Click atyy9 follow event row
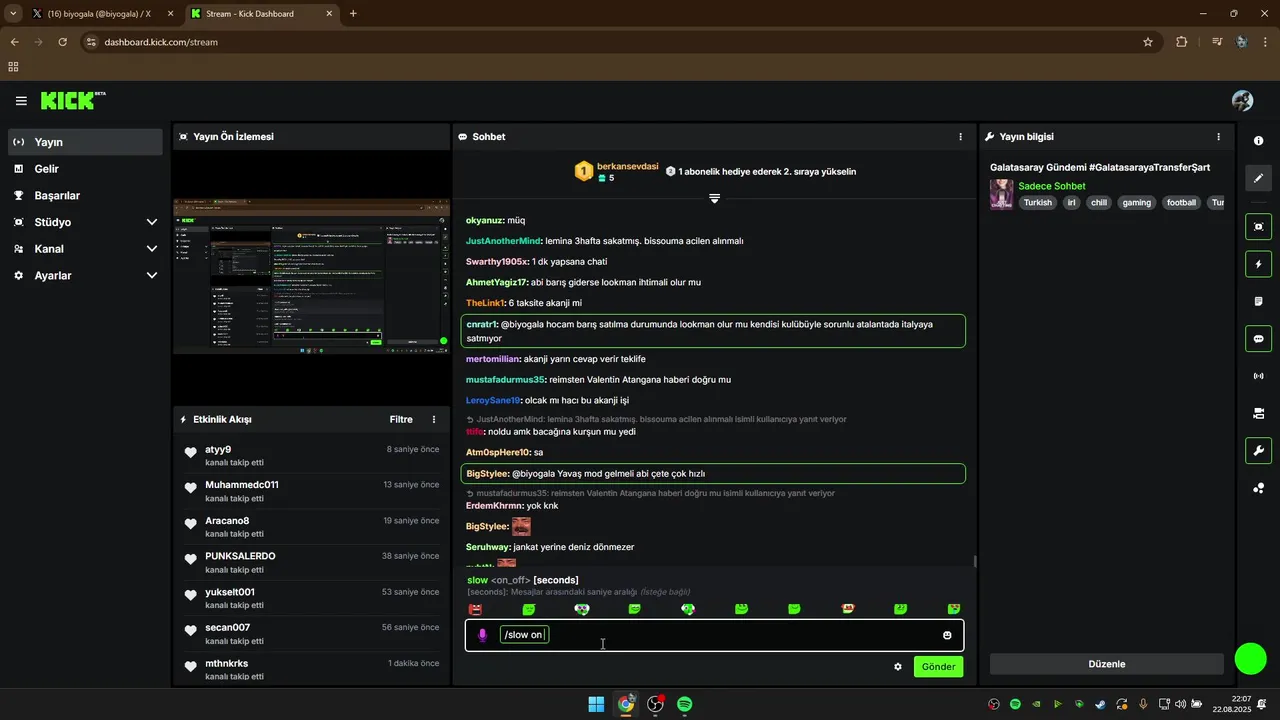Image resolution: width=1280 pixels, height=720 pixels. 311,455
